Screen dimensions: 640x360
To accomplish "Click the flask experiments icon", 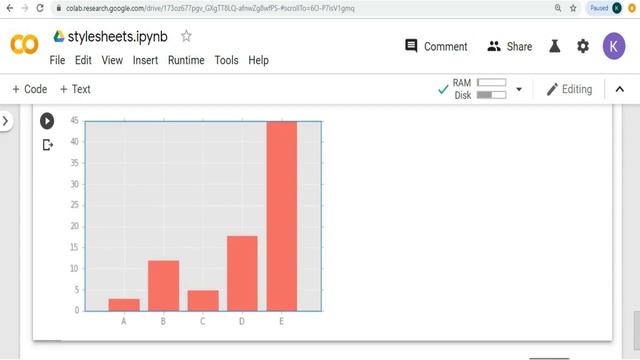I will coord(554,46).
